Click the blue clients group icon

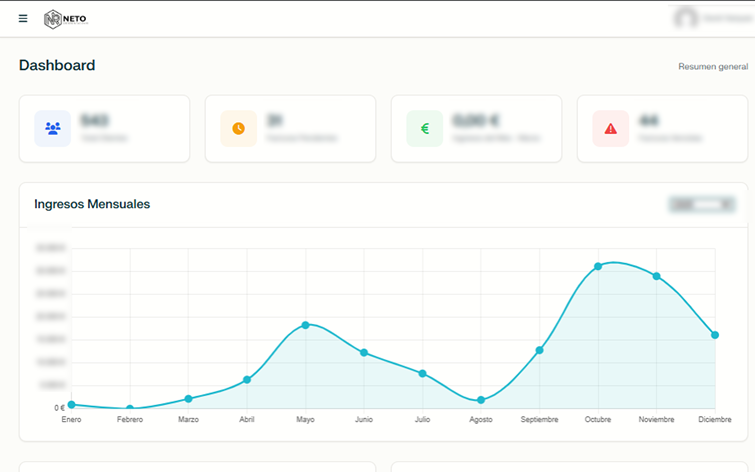coord(52,128)
